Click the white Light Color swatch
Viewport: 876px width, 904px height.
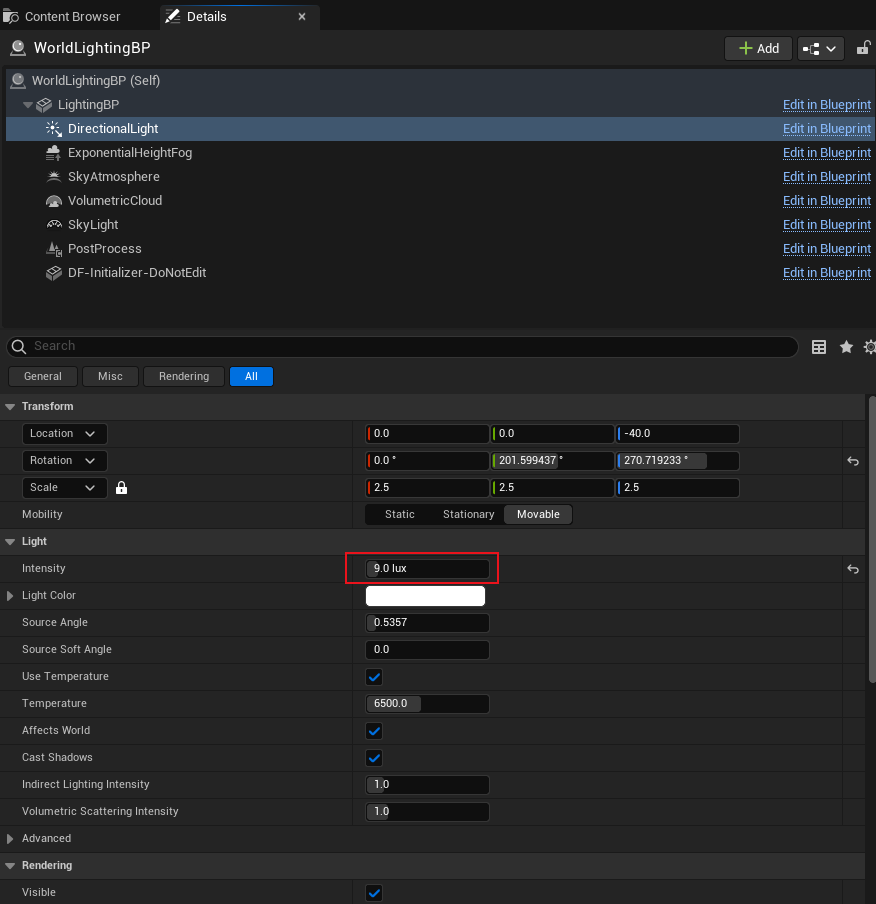pyautogui.click(x=425, y=596)
